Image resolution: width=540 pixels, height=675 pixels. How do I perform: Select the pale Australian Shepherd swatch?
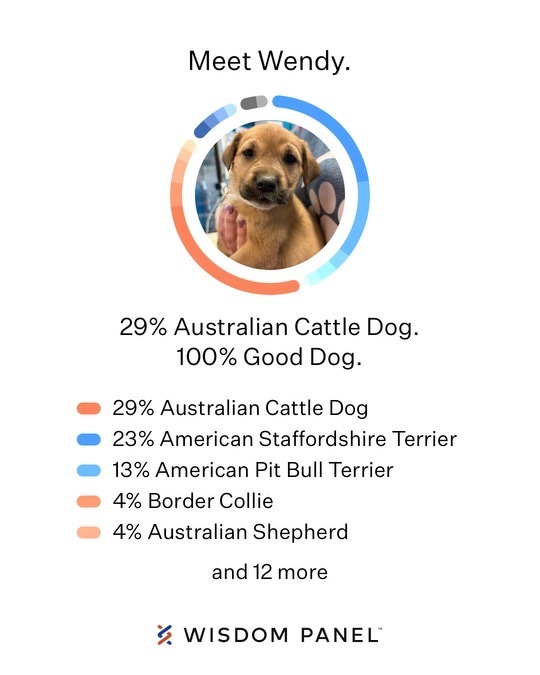[89, 532]
